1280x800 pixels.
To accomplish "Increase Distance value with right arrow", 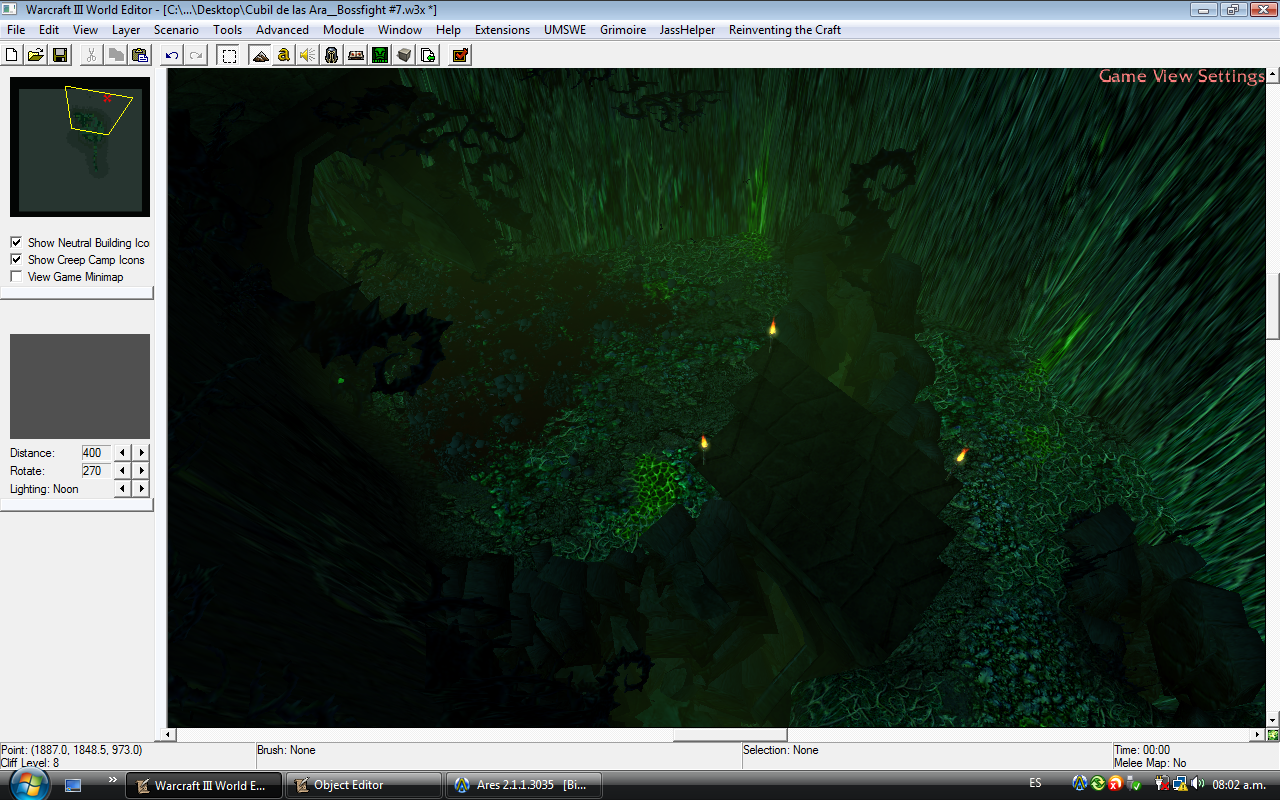I will (142, 453).
